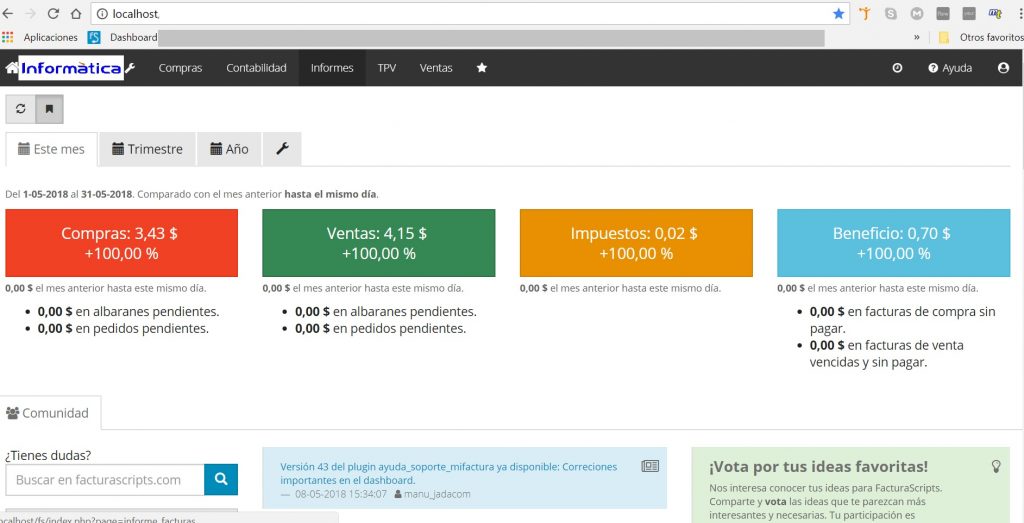Click the newspaper icon in the news box

(650, 466)
